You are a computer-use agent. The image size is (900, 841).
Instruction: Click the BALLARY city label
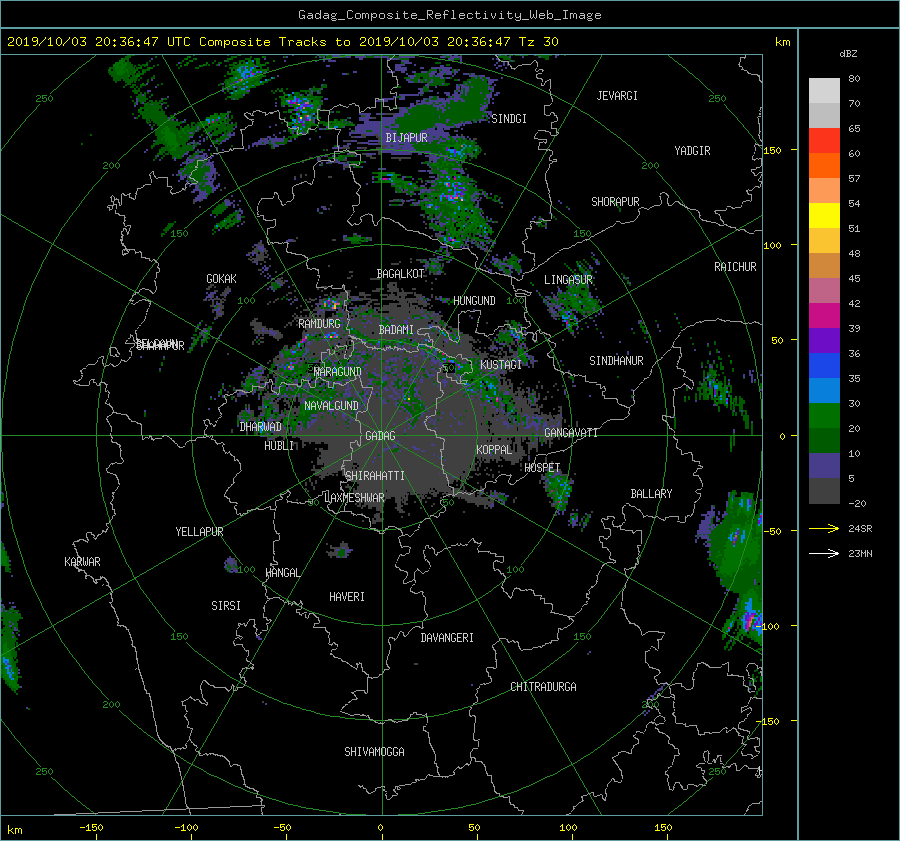(x=651, y=494)
